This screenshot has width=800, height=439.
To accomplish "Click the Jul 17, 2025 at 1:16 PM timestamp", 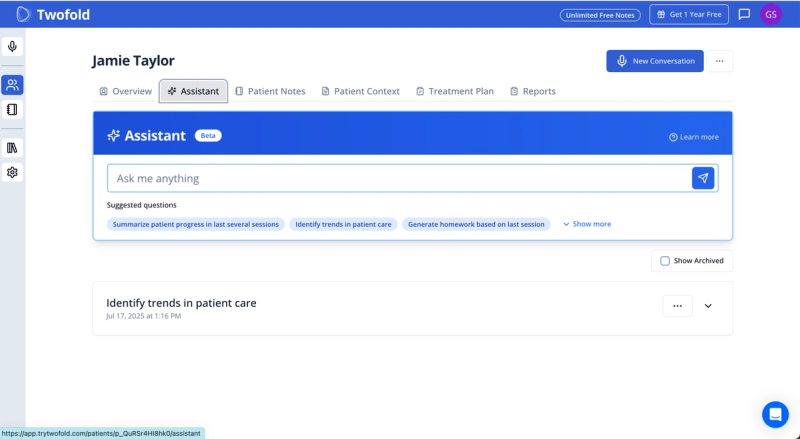I will 143,316.
